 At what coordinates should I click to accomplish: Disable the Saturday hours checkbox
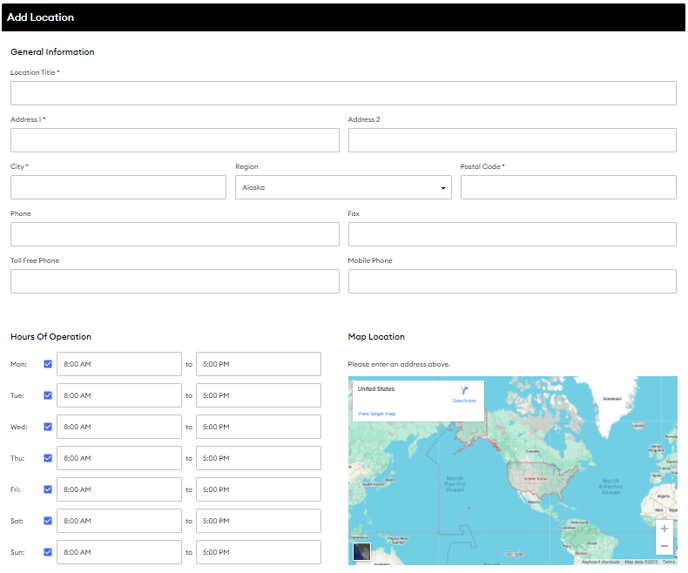(x=48, y=521)
